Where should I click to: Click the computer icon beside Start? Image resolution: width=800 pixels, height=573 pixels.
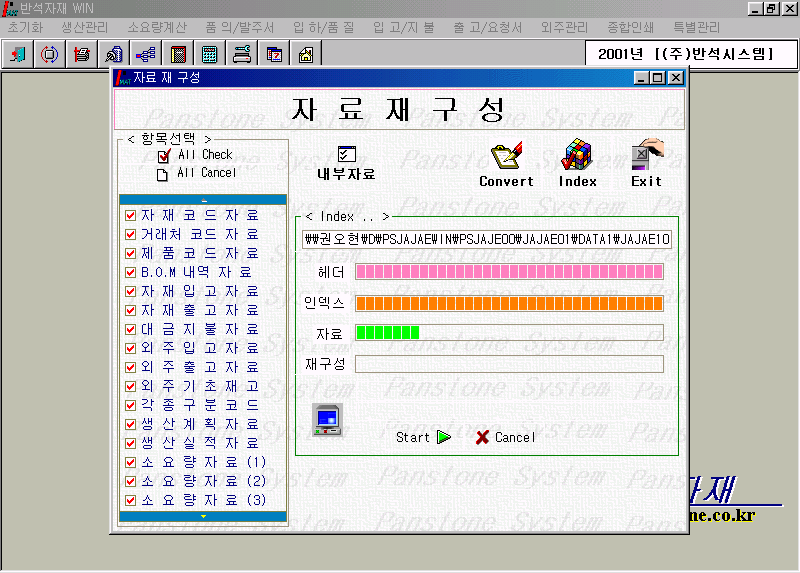tap(327, 418)
